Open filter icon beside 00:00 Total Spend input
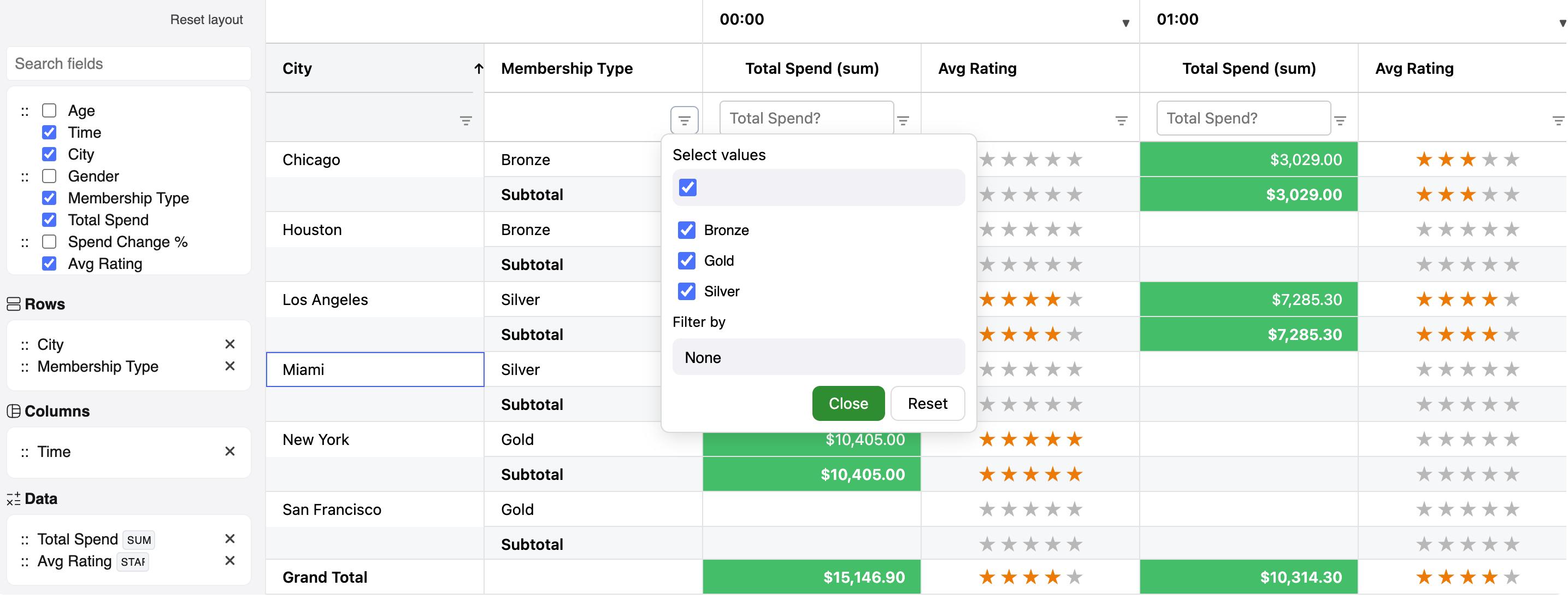Viewport: 1568px width, 598px height. 903,121
